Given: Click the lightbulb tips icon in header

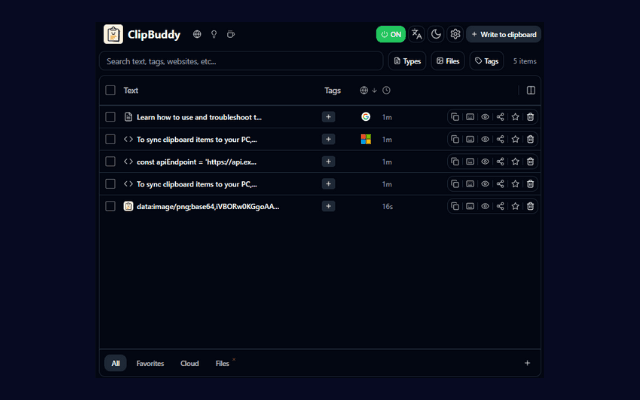Looking at the screenshot, I should [x=214, y=34].
